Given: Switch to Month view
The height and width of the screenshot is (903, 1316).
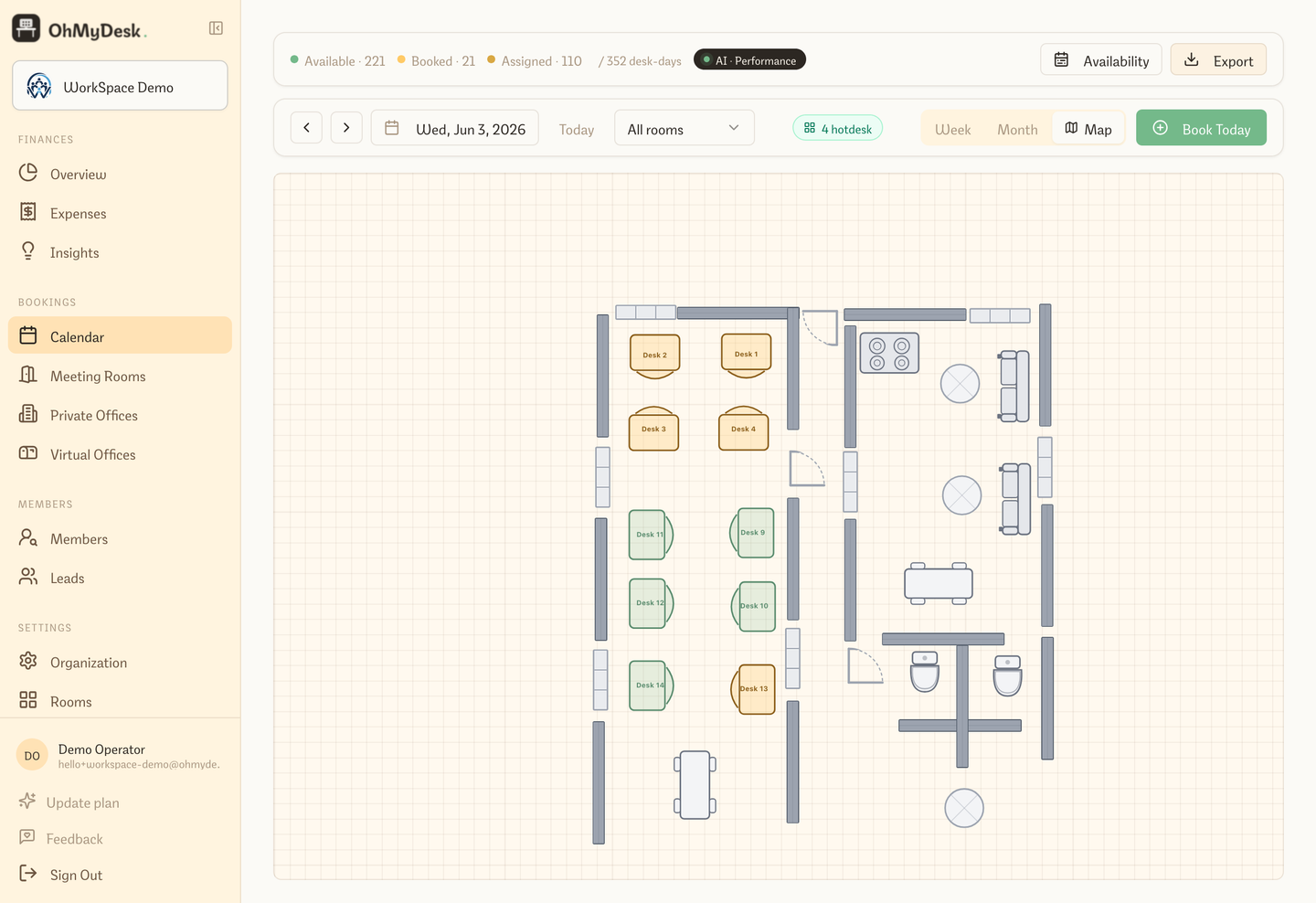Looking at the screenshot, I should tap(1017, 129).
